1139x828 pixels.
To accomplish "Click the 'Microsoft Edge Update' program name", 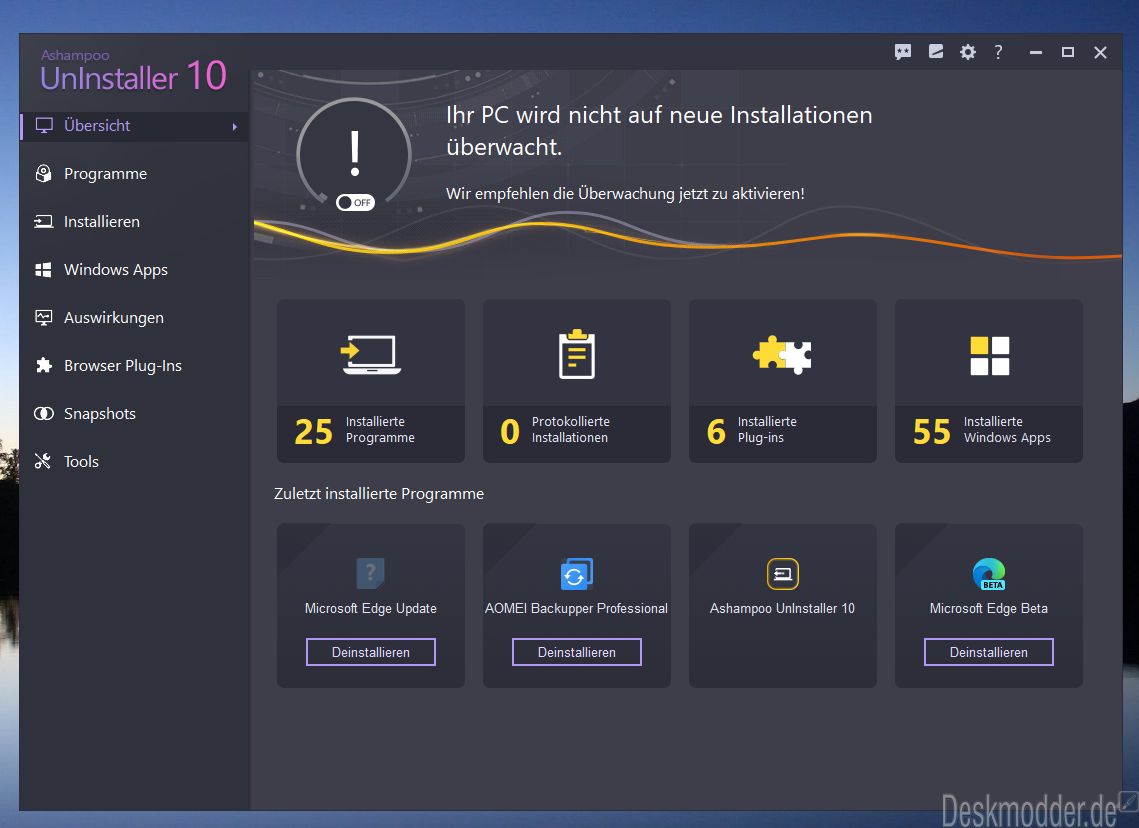I will click(370, 609).
